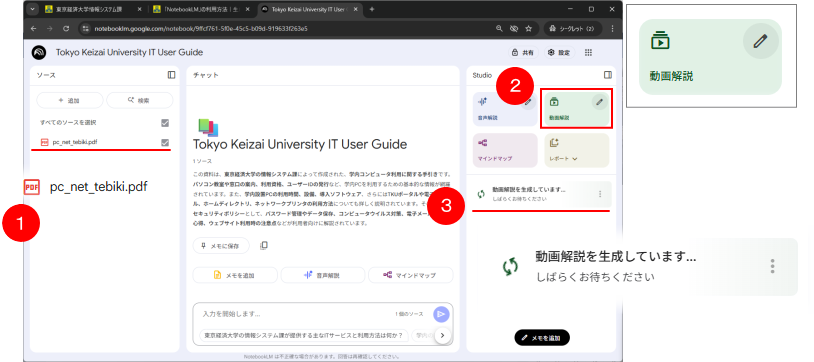
Task: Open the 音声解説 card in Studio panel
Action: point(505,108)
